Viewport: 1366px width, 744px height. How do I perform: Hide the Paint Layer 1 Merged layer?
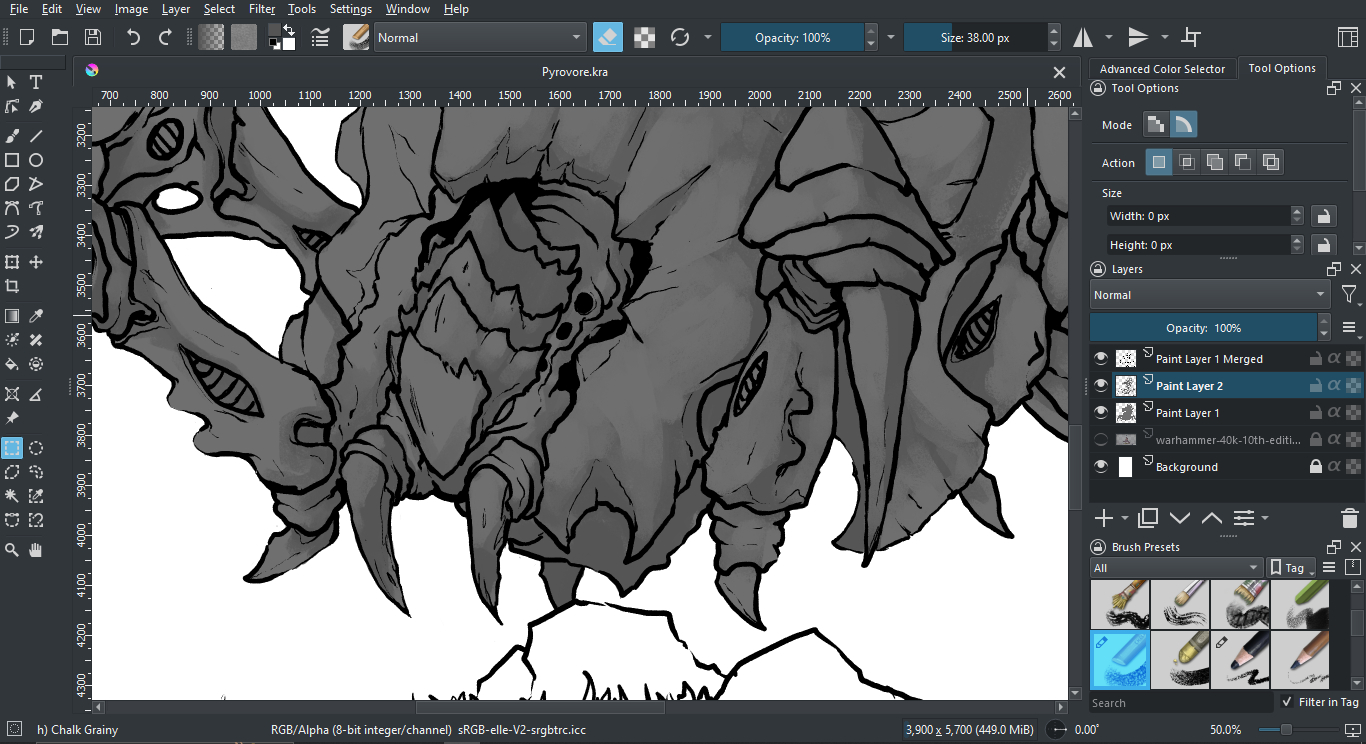click(1101, 359)
